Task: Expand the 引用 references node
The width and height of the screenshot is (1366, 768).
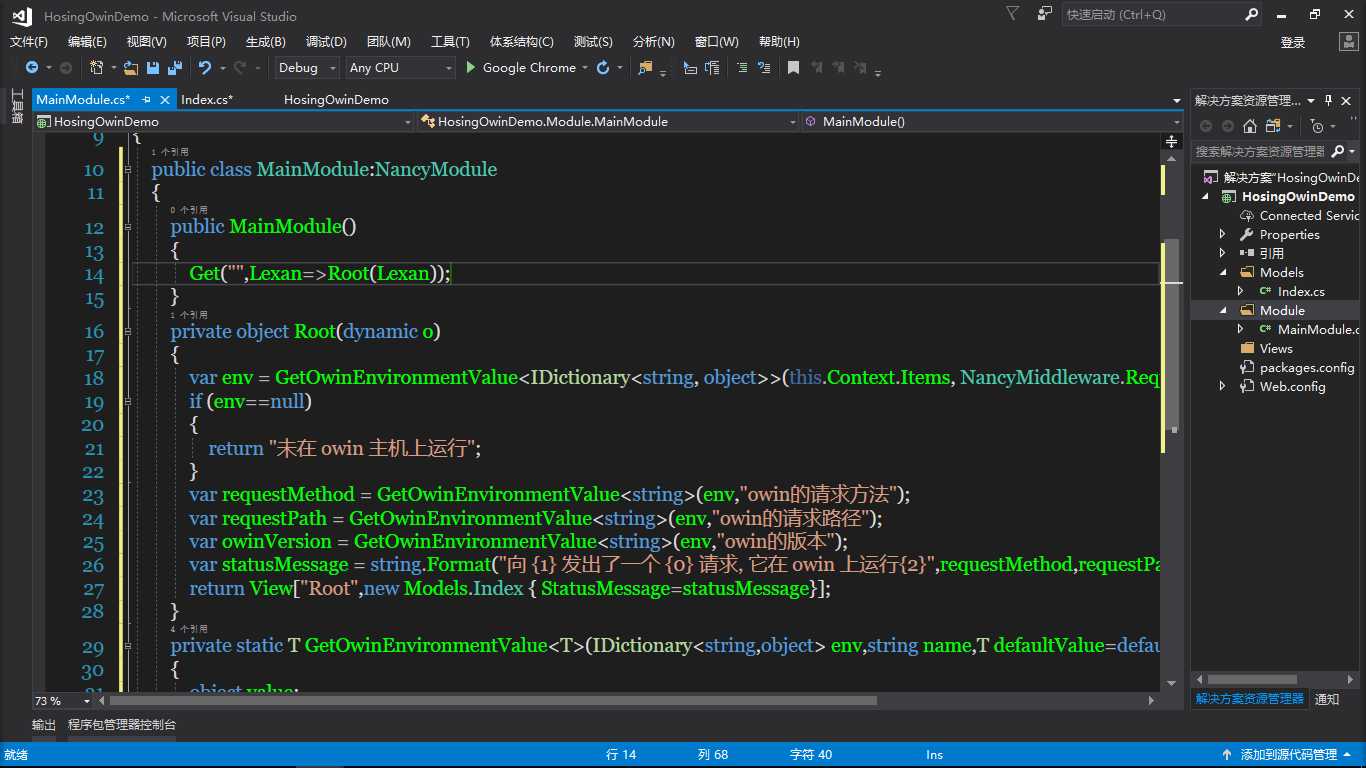Action: coord(1223,253)
